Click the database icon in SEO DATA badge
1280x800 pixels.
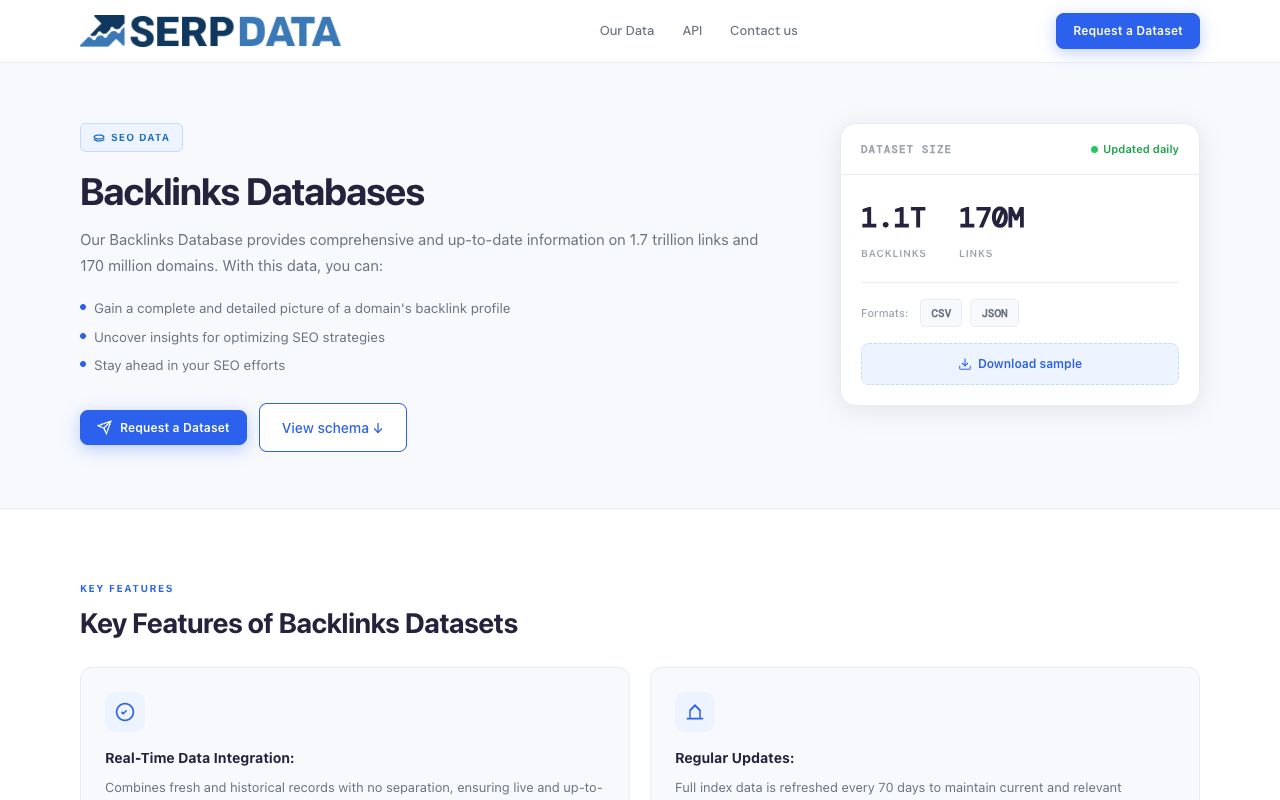[99, 138]
